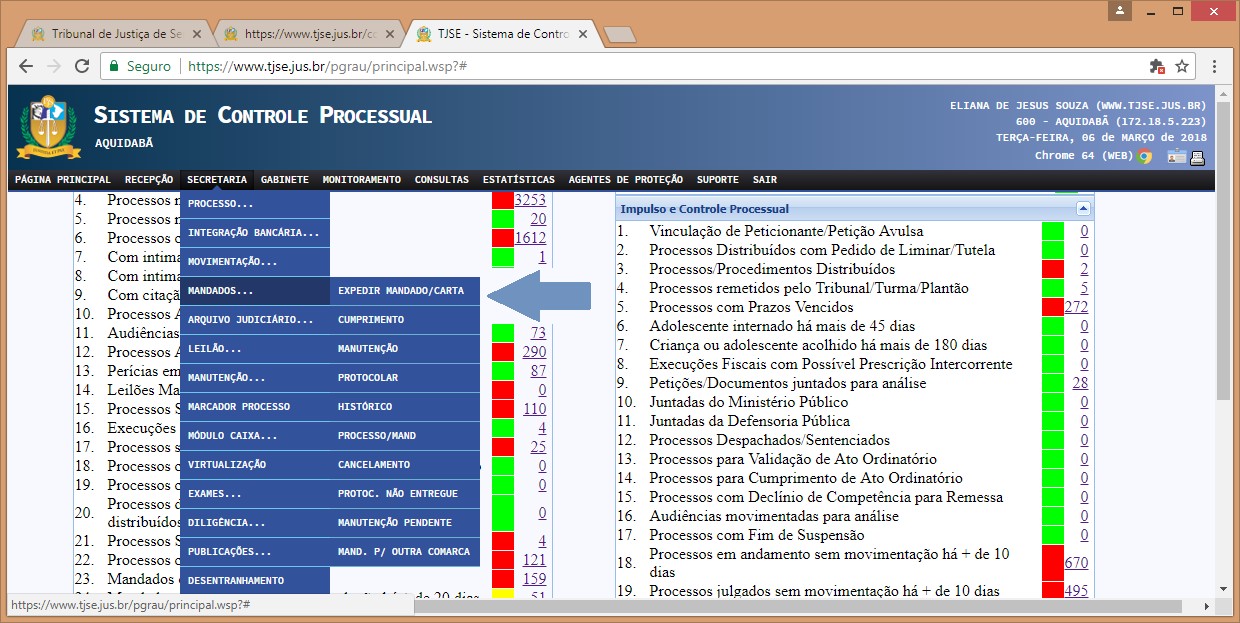Screen dimensions: 1240x623
Task: Open the 28 Petições/Documentos juntados link
Action: [x=1080, y=383]
